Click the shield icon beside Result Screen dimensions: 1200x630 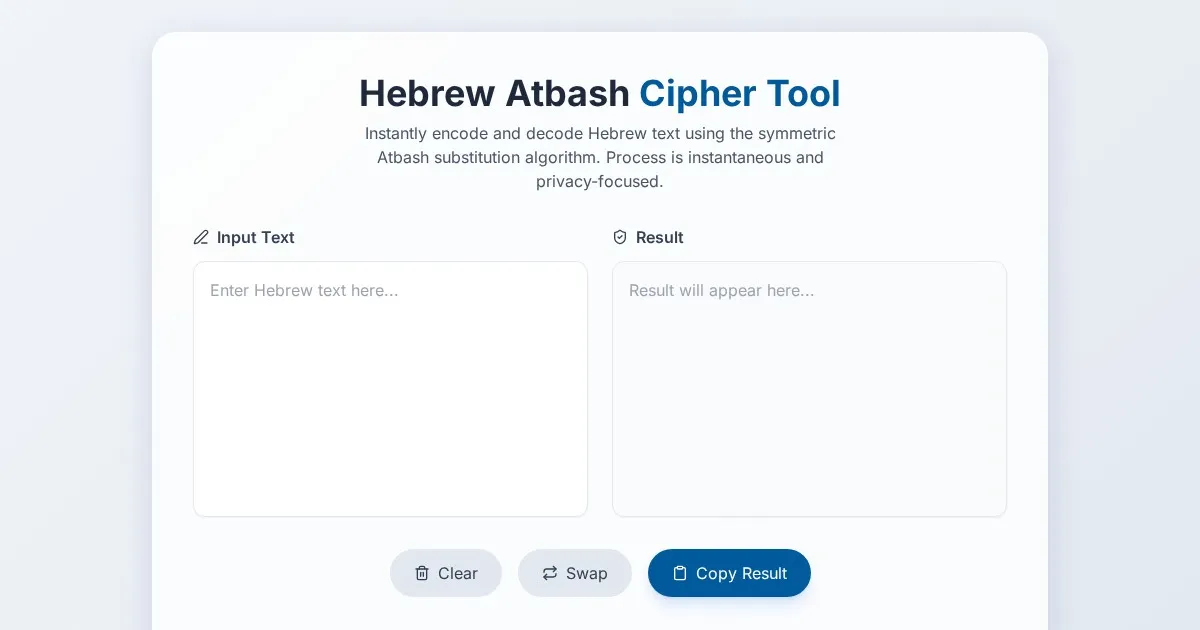620,237
